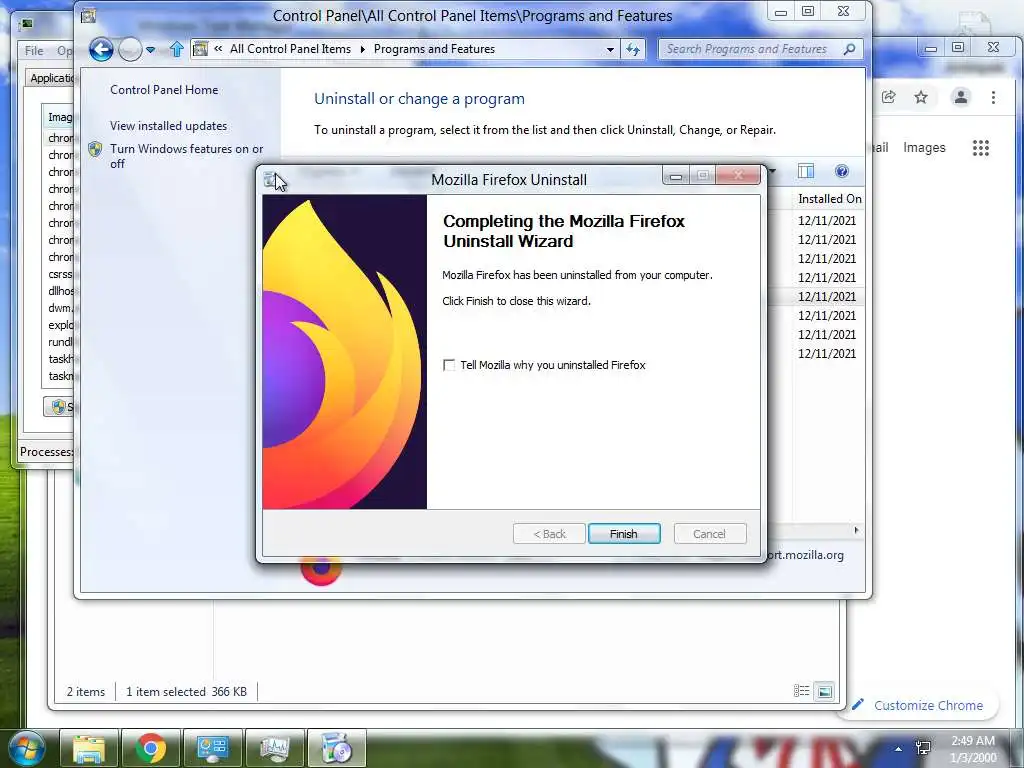Viewport: 1024px width, 768px height.
Task: Click the Control Panel window title icon
Action: point(89,15)
